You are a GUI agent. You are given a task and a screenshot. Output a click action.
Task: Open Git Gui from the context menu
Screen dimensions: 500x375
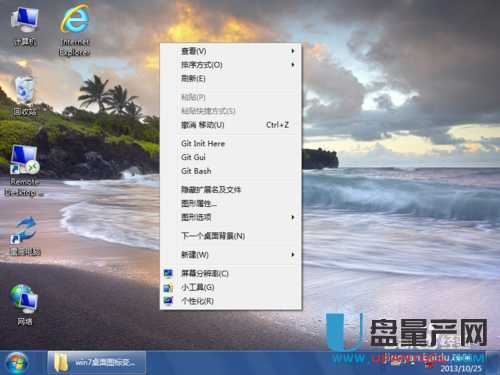click(x=231, y=157)
